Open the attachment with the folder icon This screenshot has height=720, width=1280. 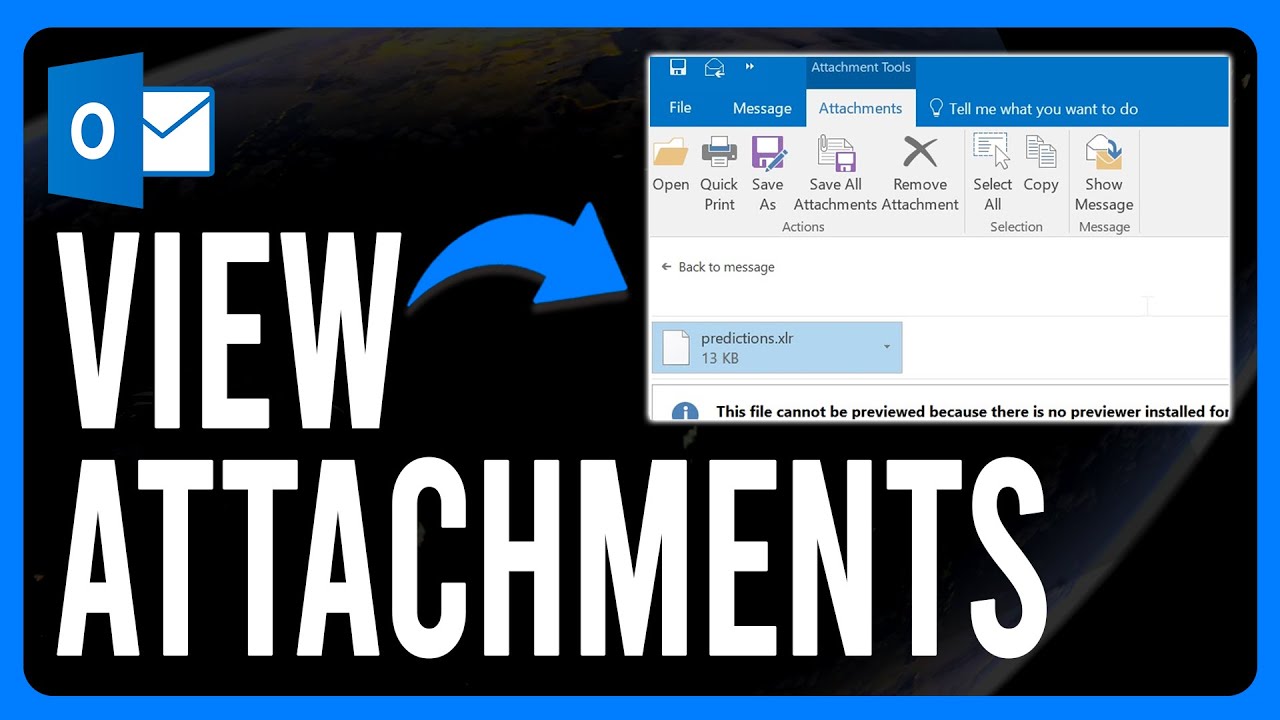[x=670, y=152]
